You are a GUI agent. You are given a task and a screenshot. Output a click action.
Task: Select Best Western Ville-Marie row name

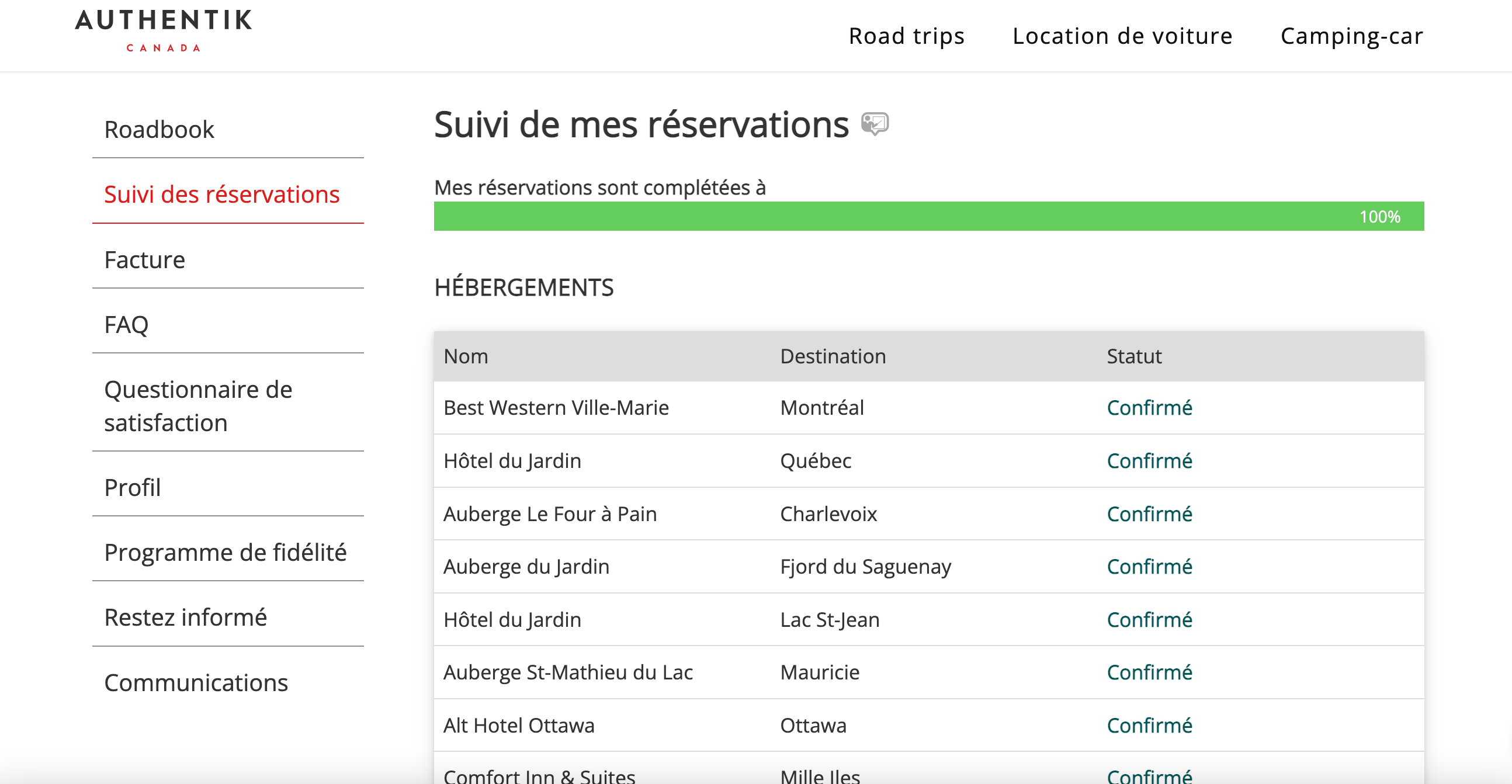(x=556, y=408)
